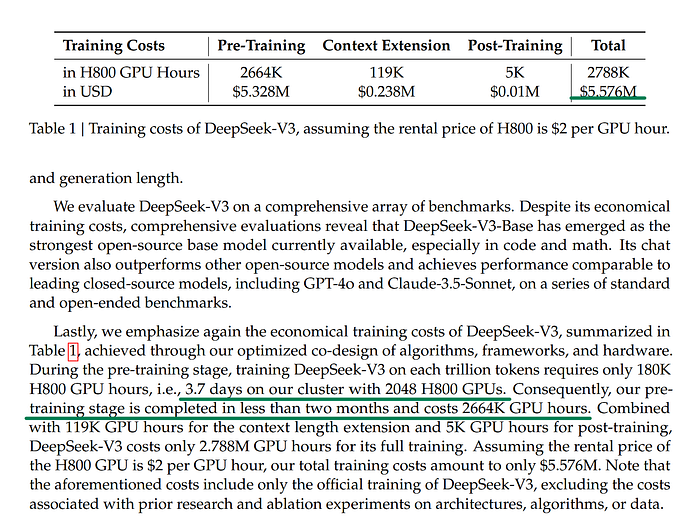This screenshot has height=521, width=700.
Task: Select the '$0.238M' Context Extension cost cell
Action: coord(386,92)
